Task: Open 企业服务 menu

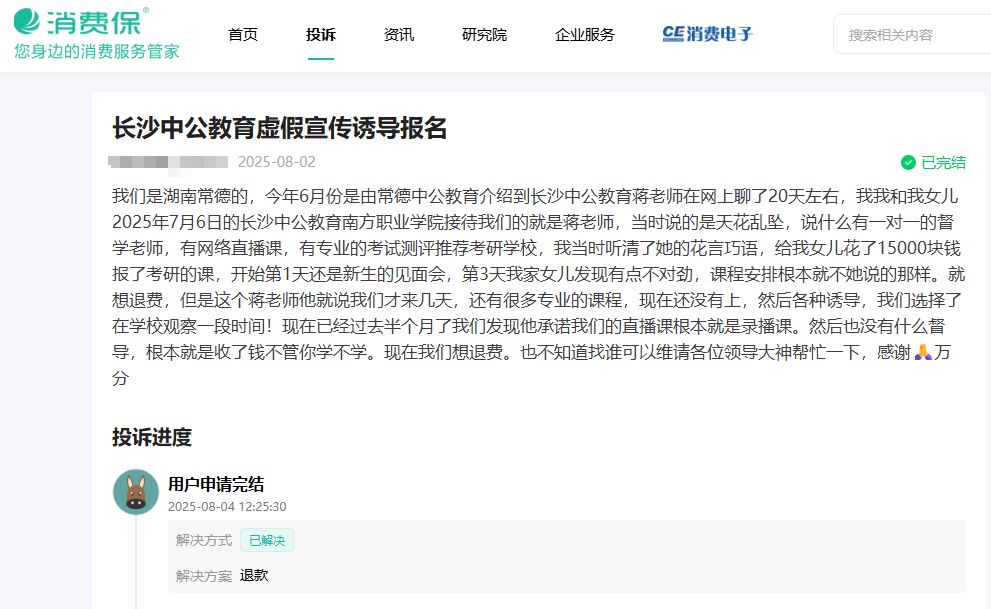Action: (x=585, y=35)
